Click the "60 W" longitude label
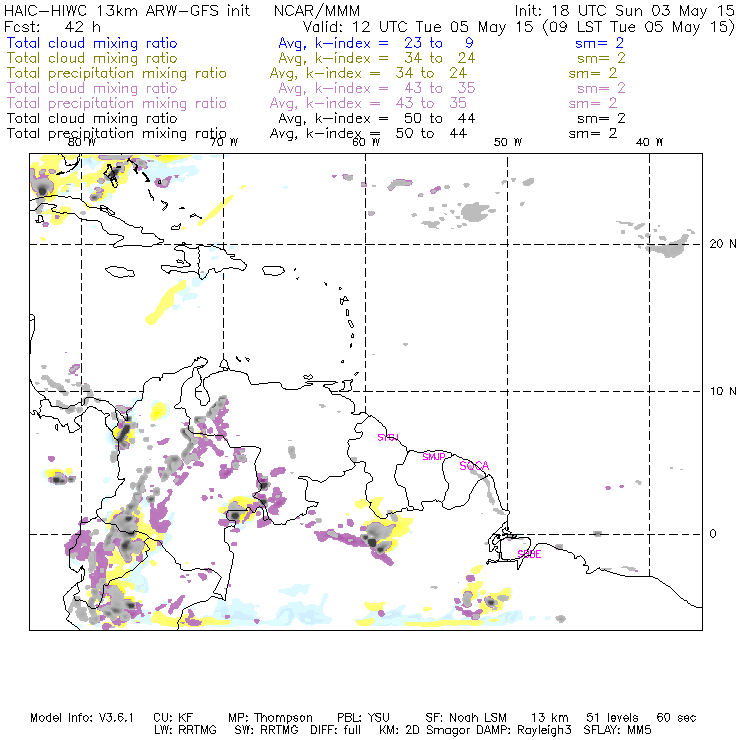This screenshot has height=740, width=740. (x=366, y=142)
